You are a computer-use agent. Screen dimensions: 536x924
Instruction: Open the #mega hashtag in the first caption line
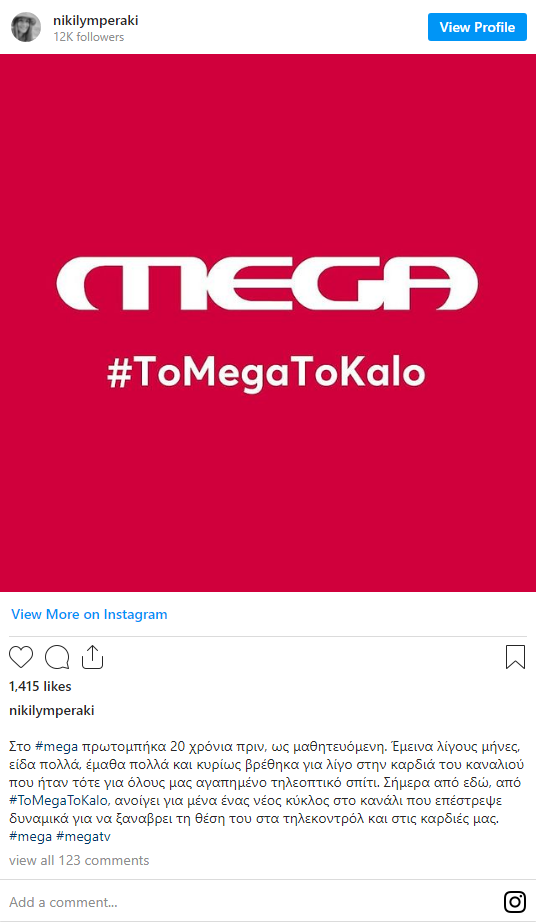[x=57, y=747]
